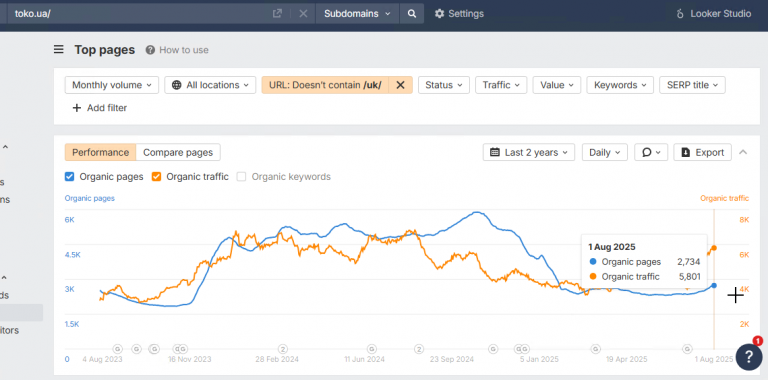Viewport: 768px width, 380px height.
Task: Expand the Last 2 years date range
Action: tap(529, 152)
